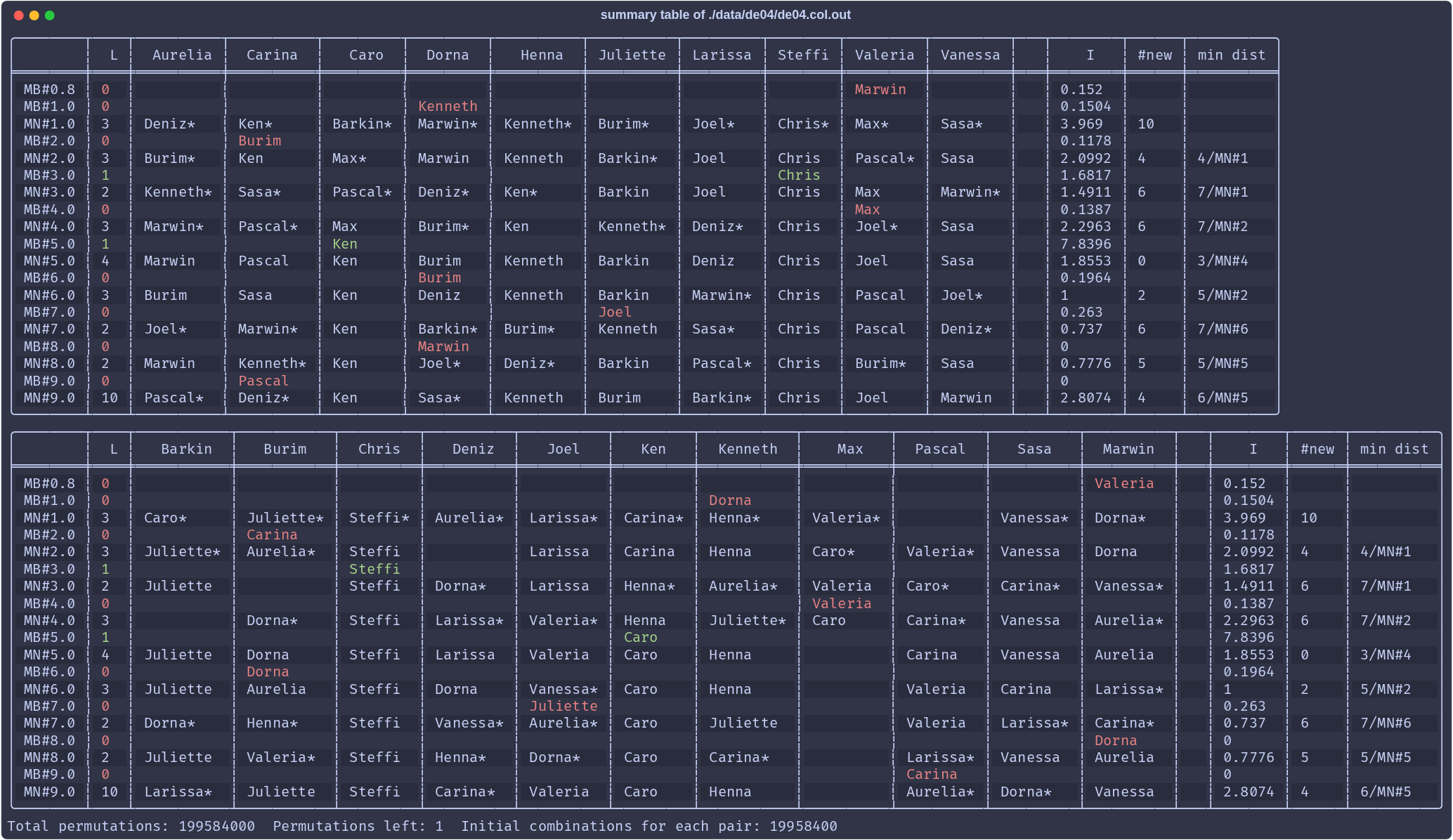Click red 'Max' in top table MB#4.0 row

[x=867, y=209]
